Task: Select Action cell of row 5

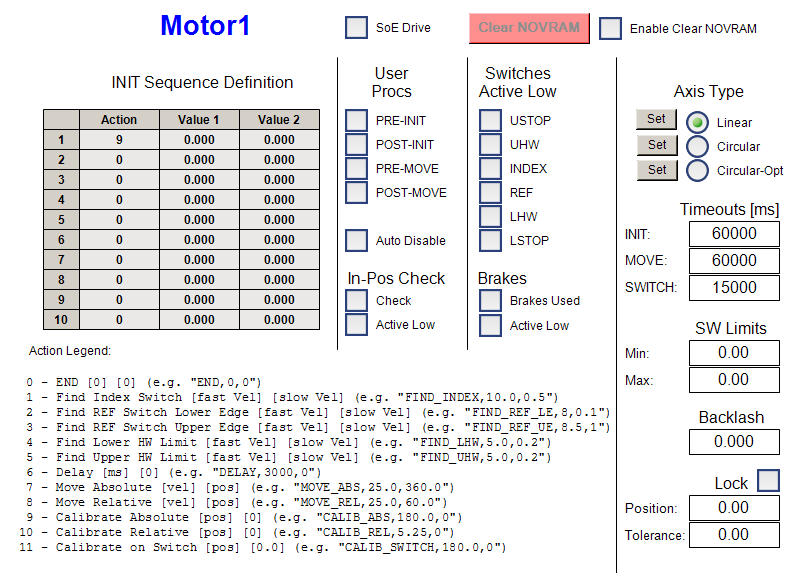Action: 119,220
